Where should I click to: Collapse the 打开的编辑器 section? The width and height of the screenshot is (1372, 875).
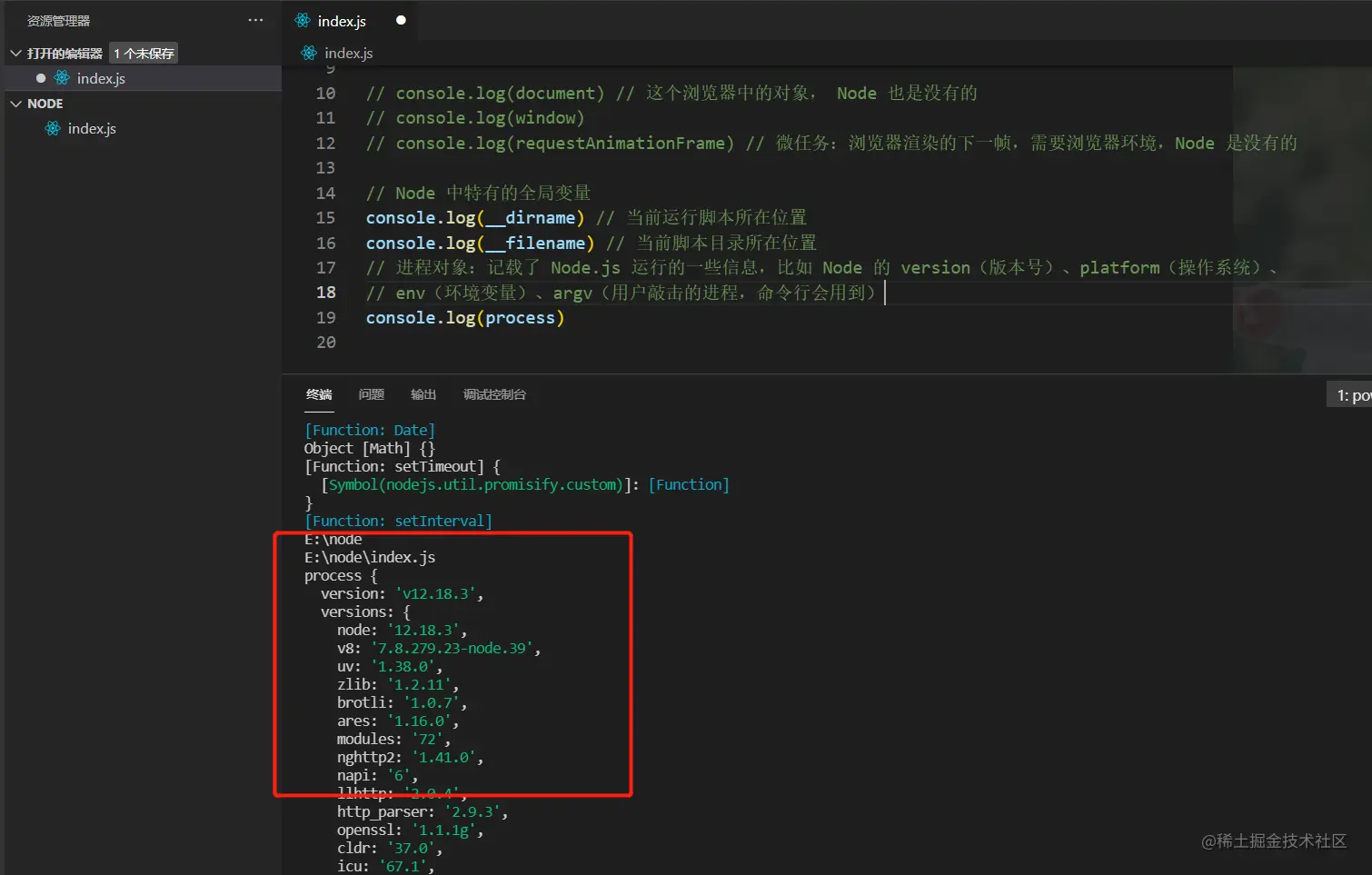click(x=15, y=54)
